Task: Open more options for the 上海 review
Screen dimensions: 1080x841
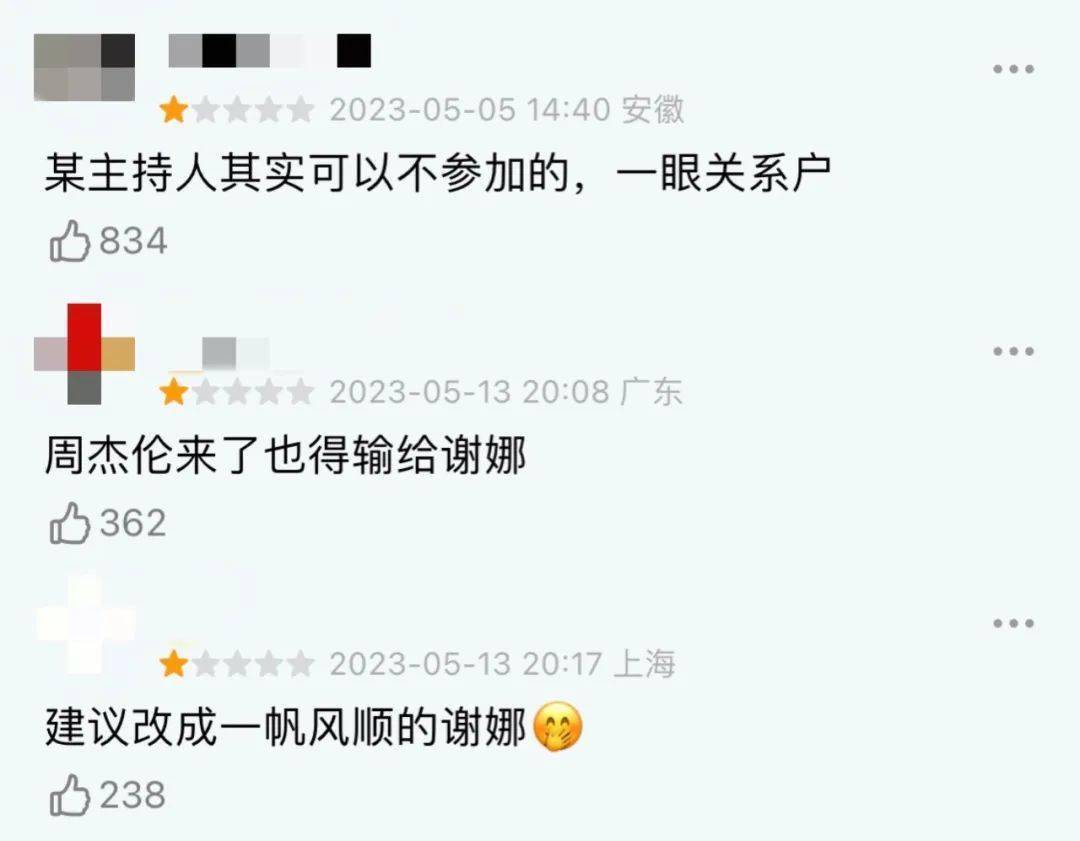Action: [1013, 623]
